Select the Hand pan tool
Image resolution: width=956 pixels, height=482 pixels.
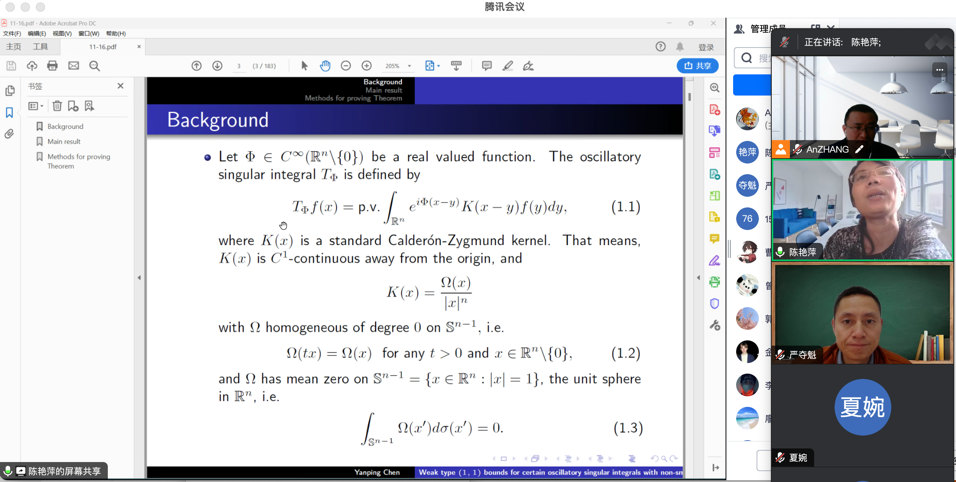tap(325, 66)
